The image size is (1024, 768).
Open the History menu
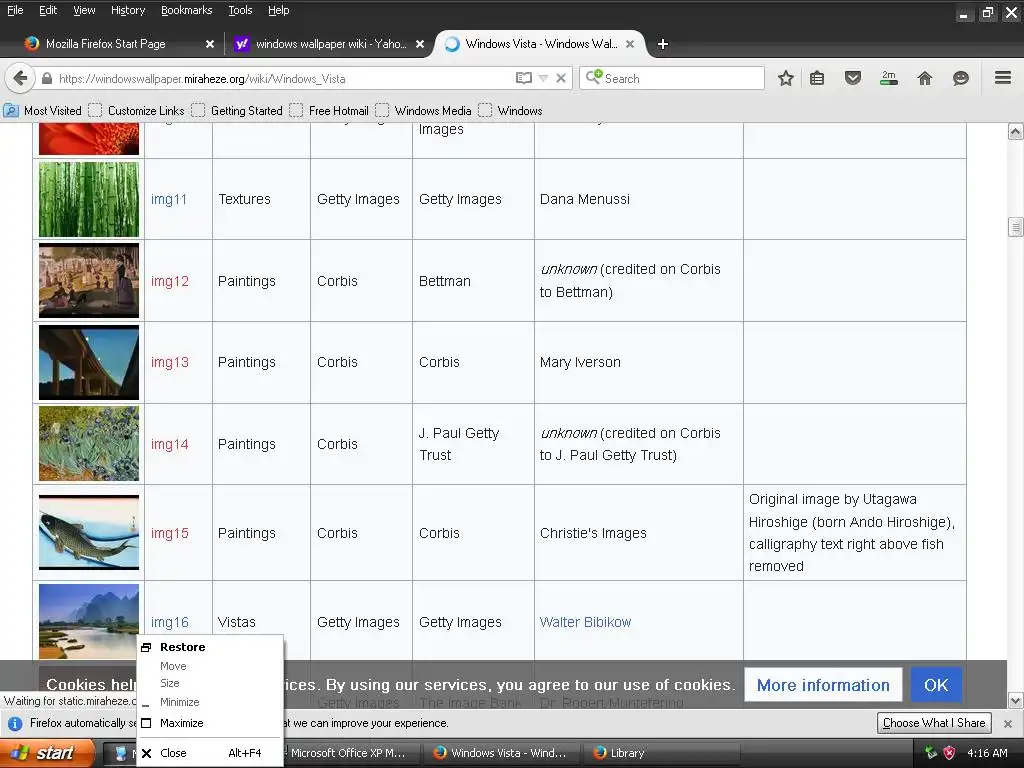128,10
